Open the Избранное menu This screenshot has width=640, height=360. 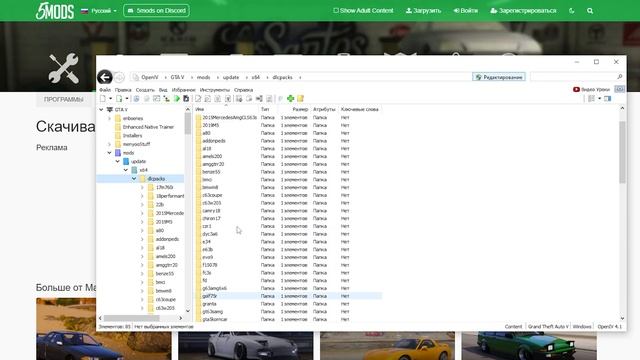pos(183,90)
